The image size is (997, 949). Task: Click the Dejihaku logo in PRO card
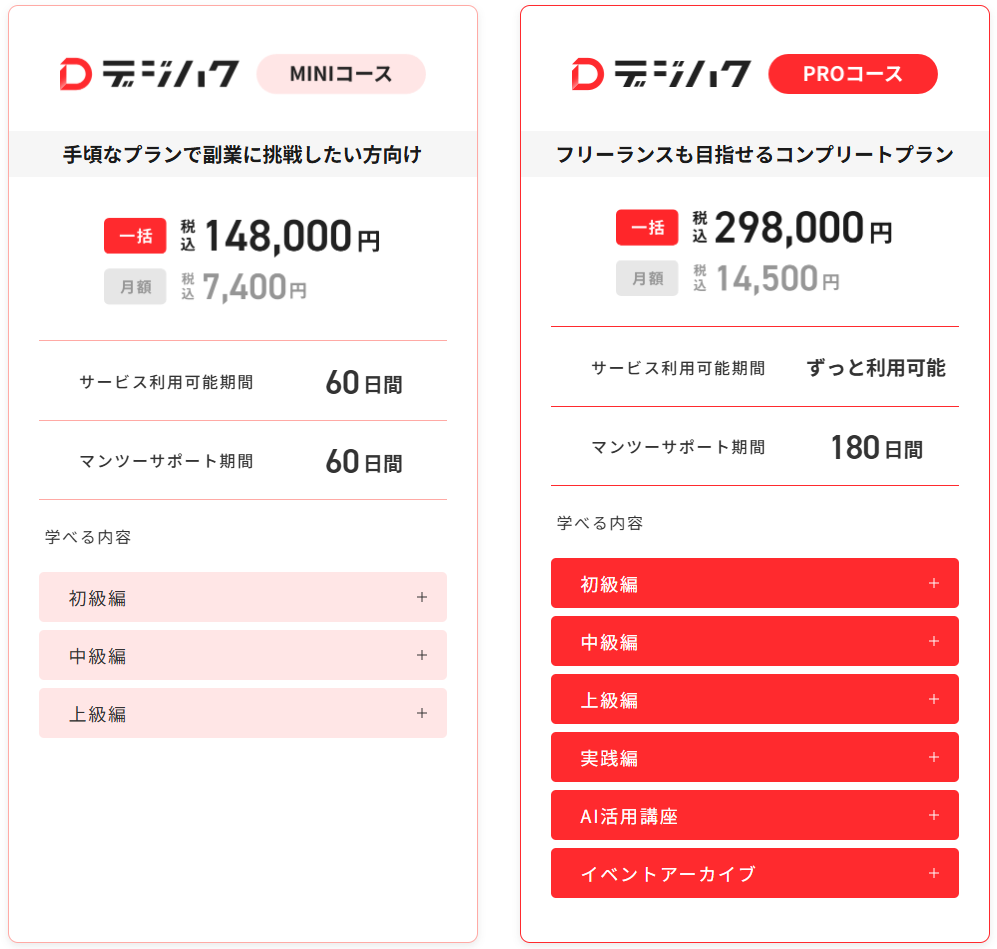(661, 74)
